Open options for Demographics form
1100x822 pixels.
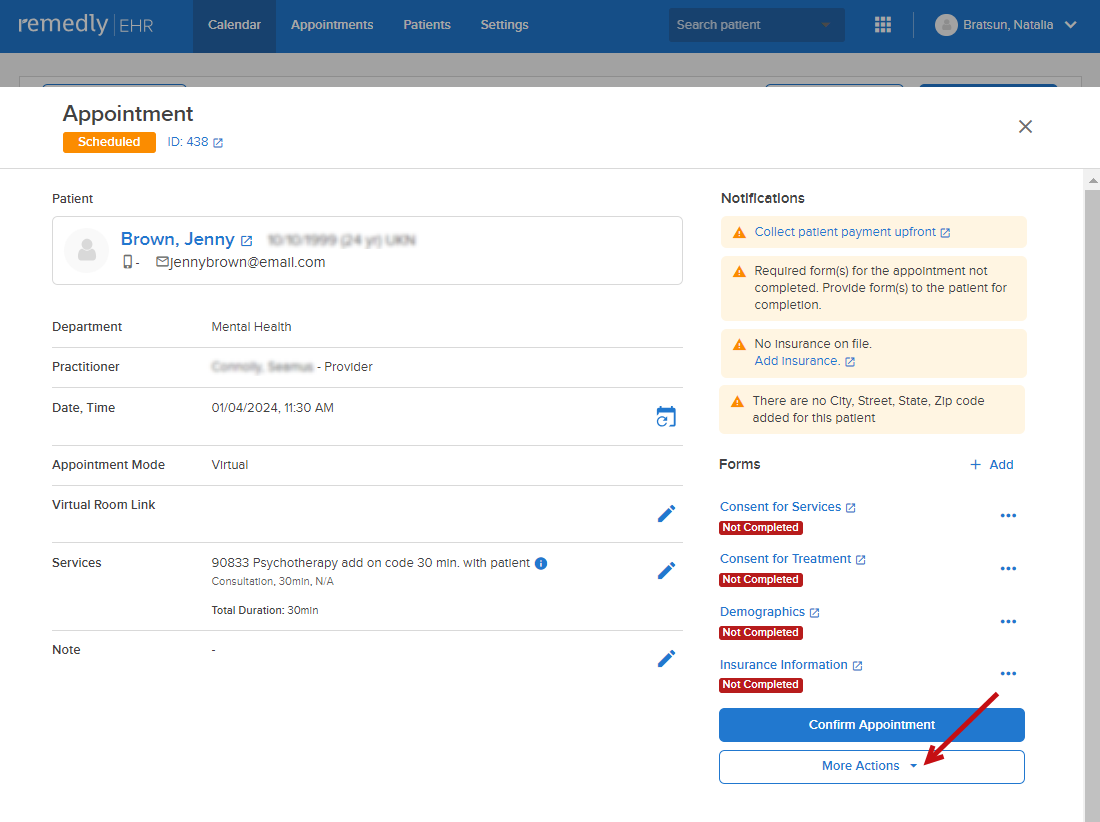tap(1008, 621)
